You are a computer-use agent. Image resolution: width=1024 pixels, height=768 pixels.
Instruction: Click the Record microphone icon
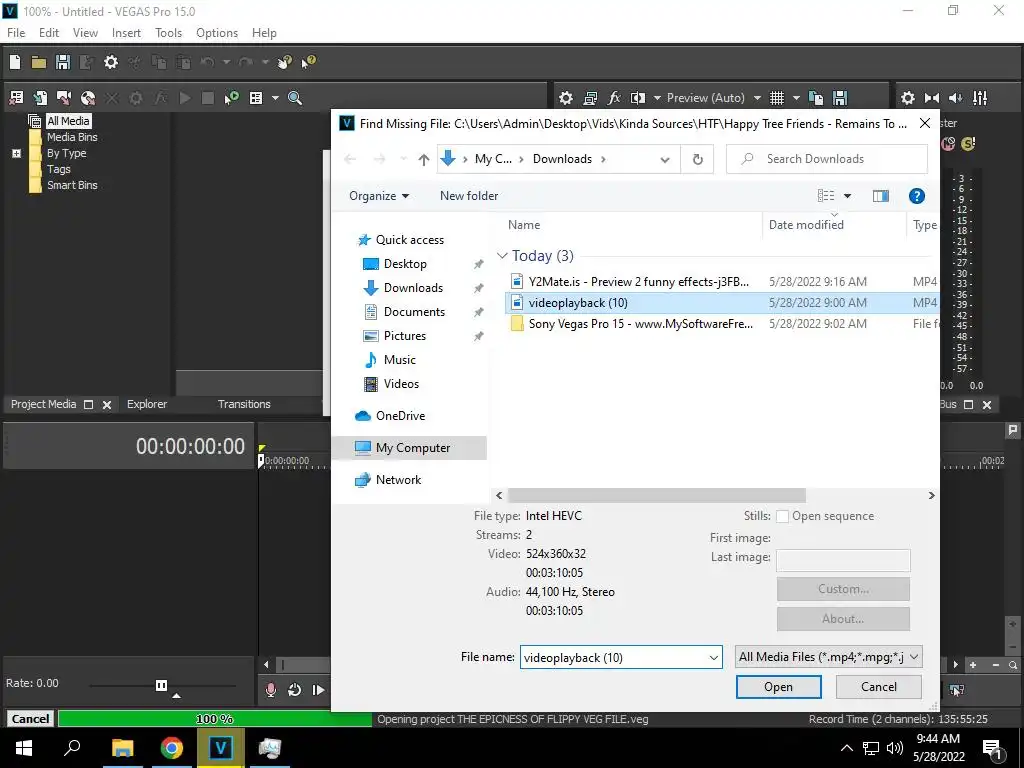point(271,690)
